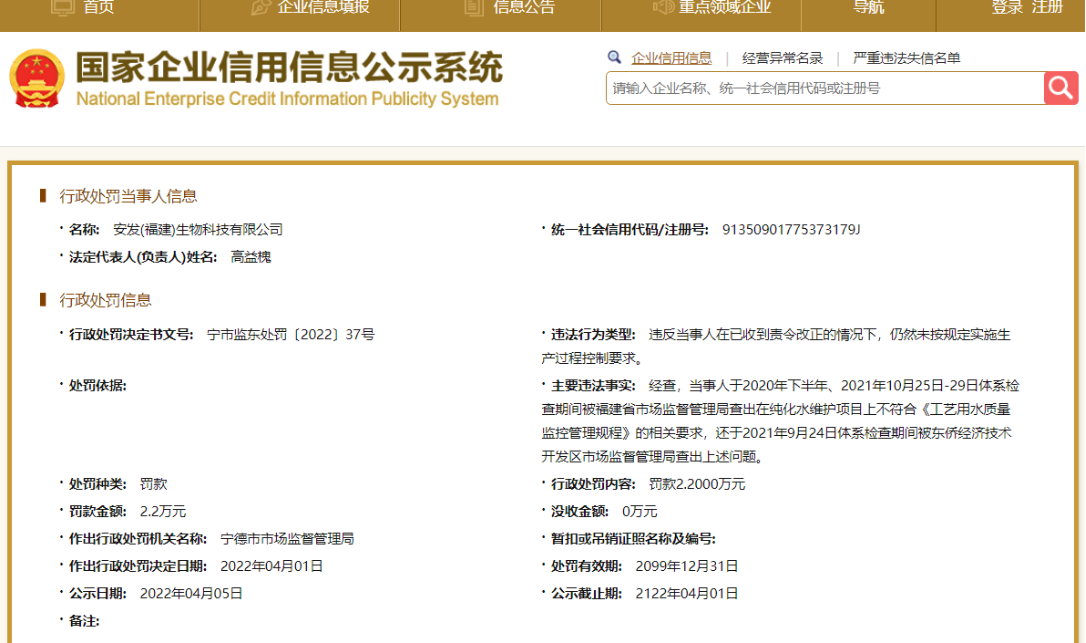Click the national emblem logo

coord(37,78)
